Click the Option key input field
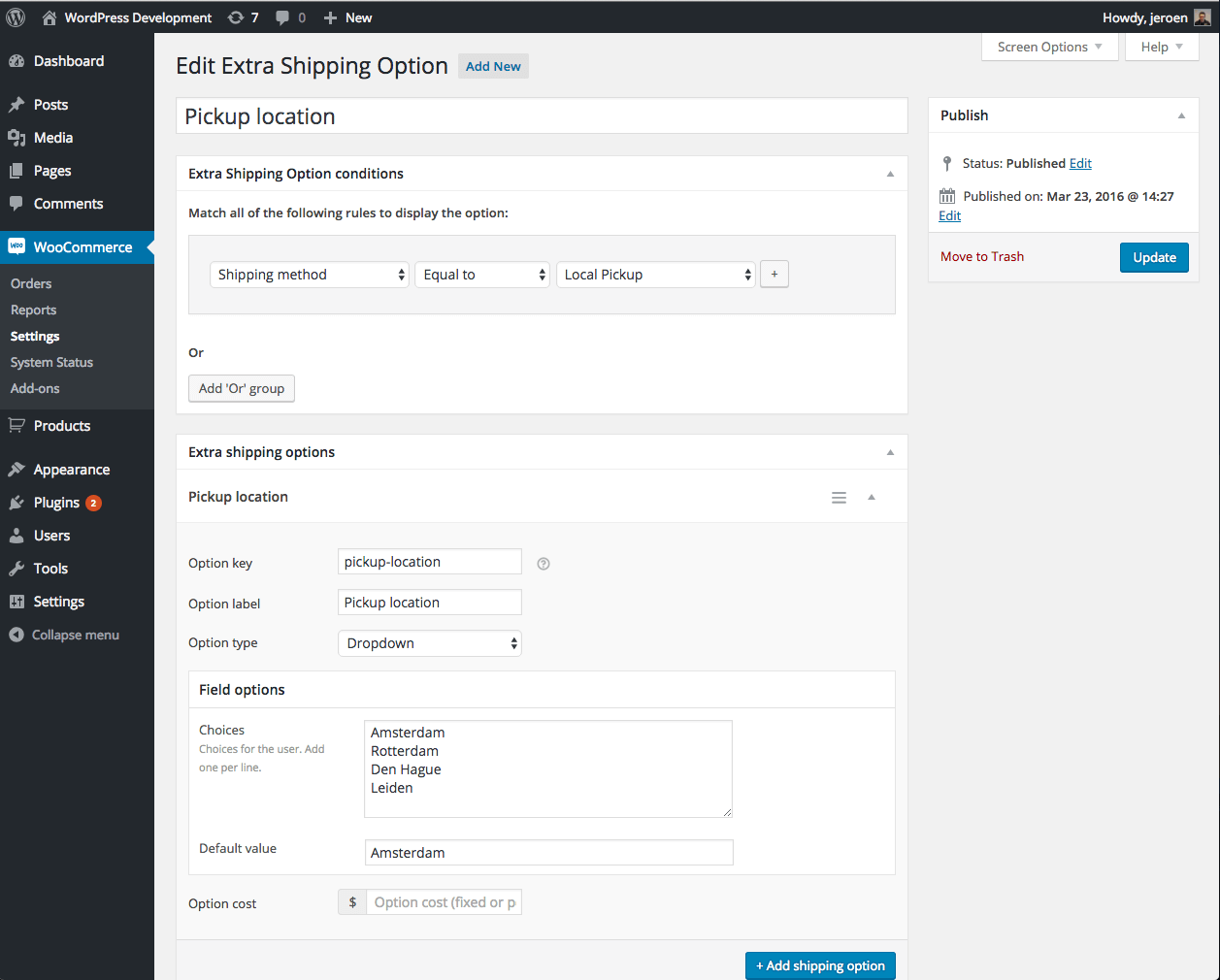This screenshot has width=1220, height=980. tap(430, 562)
